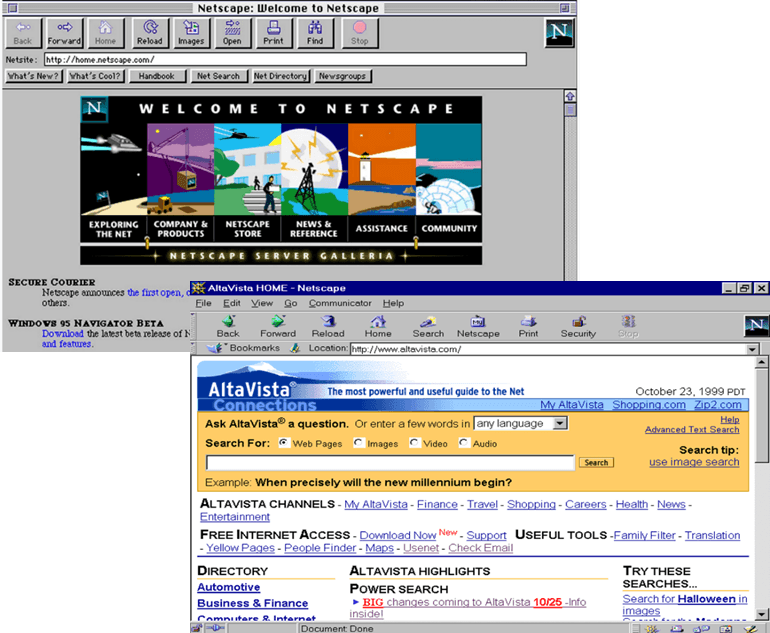Click the use image search tip link

pyautogui.click(x=694, y=462)
